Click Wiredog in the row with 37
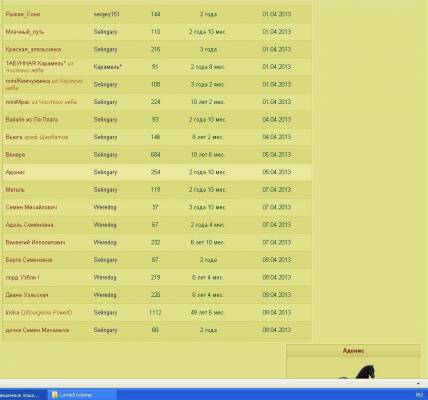Screen dimensions: 428x400 (105, 207)
